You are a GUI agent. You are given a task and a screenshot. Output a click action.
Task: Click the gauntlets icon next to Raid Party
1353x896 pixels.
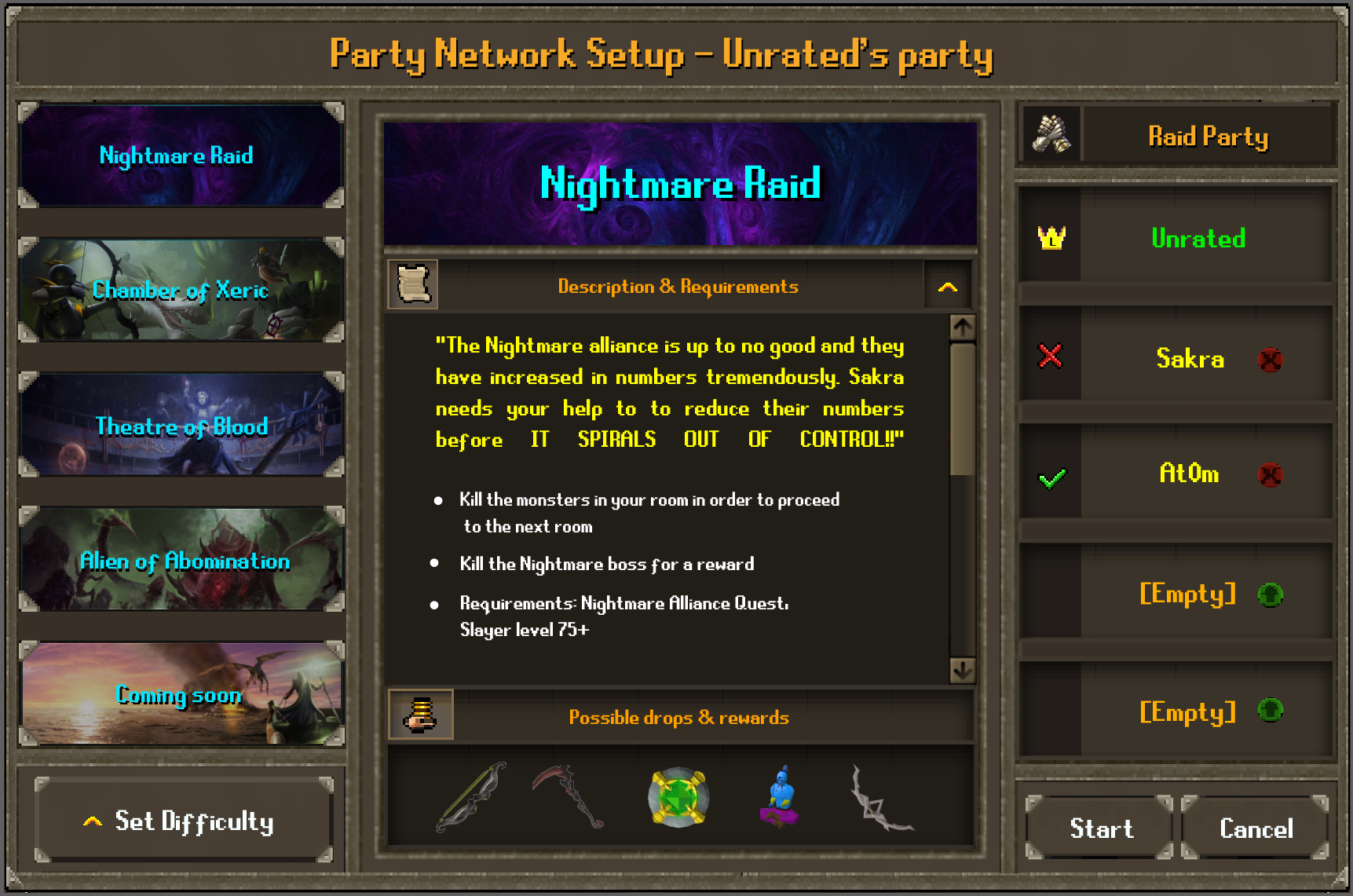(1051, 134)
